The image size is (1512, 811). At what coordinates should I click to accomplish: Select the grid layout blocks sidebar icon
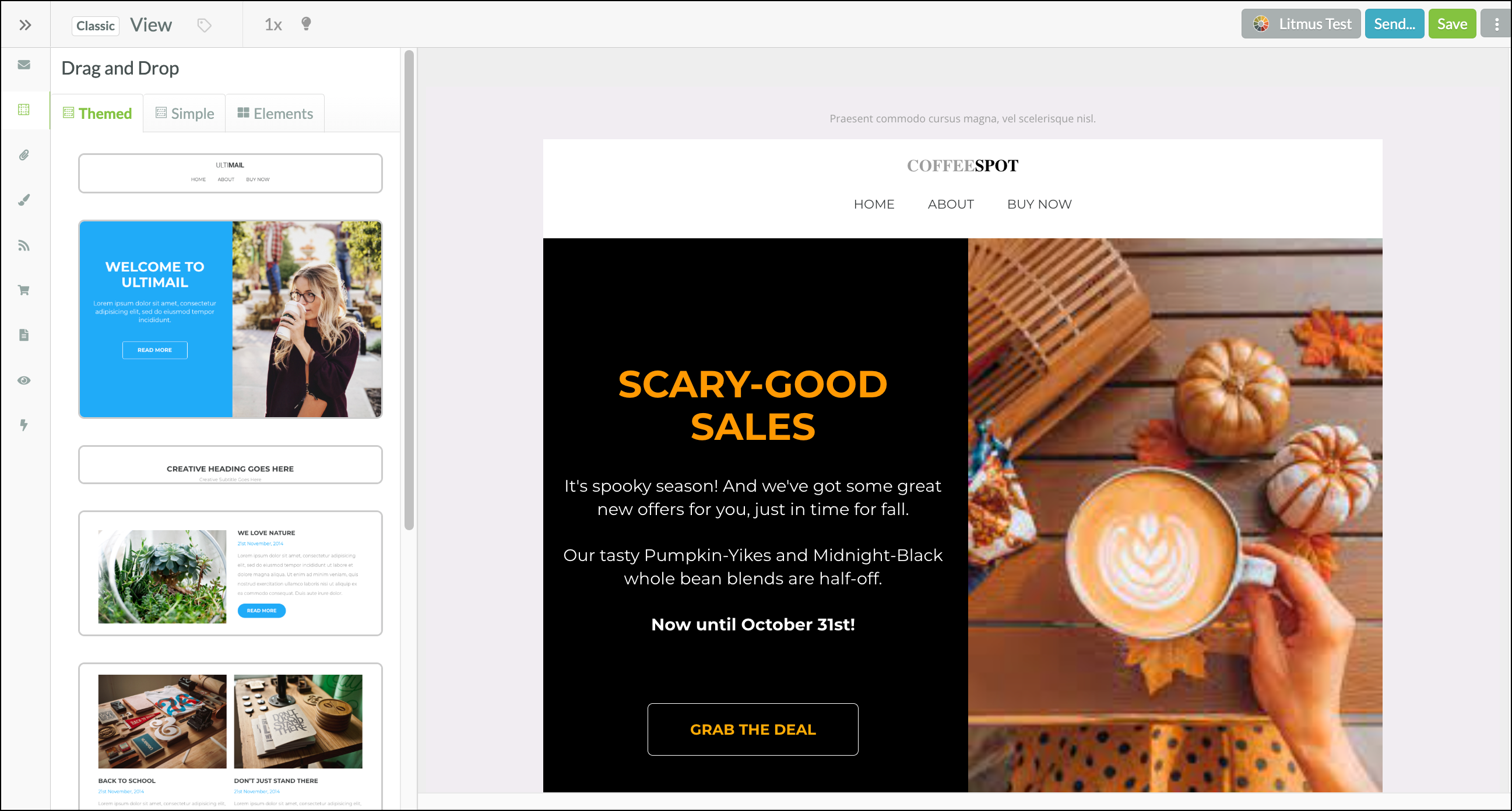click(24, 110)
